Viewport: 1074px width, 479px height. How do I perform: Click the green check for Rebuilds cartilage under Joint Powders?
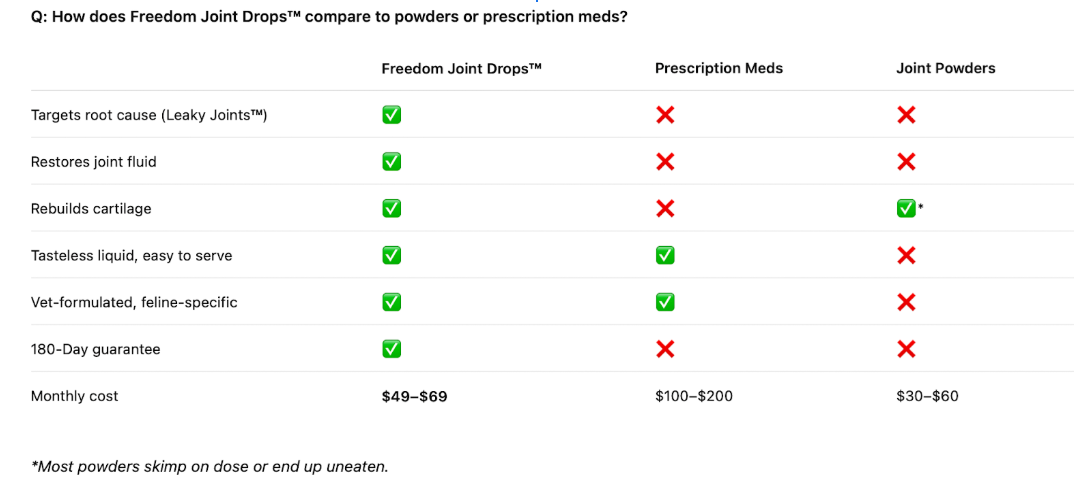coord(906,208)
